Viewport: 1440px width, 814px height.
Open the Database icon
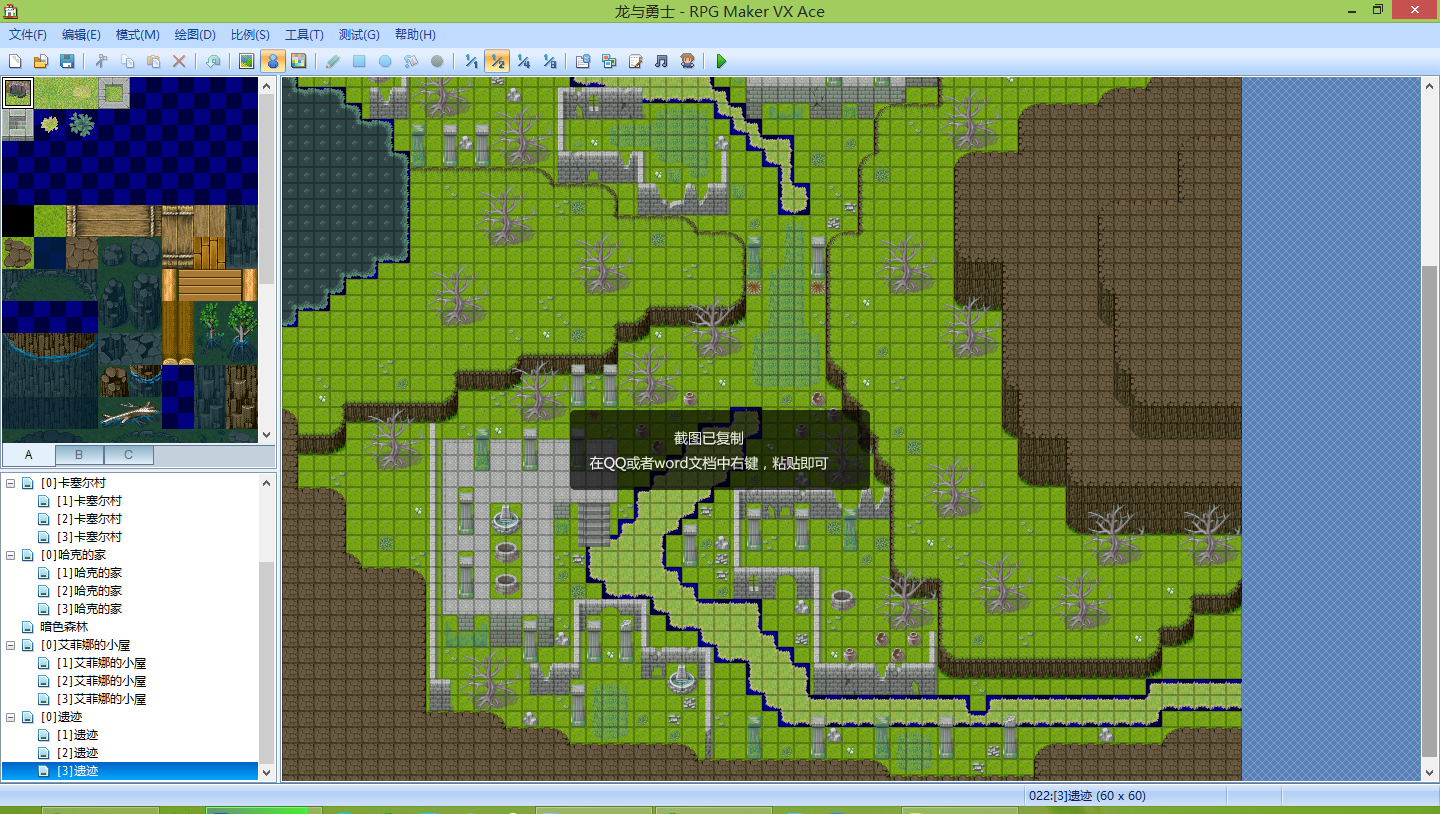click(583, 61)
